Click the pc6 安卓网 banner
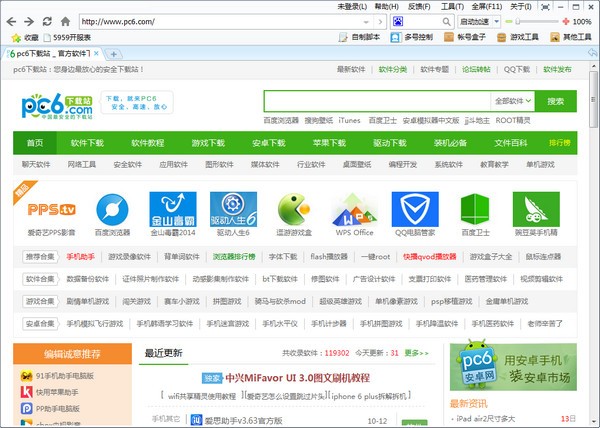Image resolution: width=600 pixels, height=428 pixels. click(513, 366)
